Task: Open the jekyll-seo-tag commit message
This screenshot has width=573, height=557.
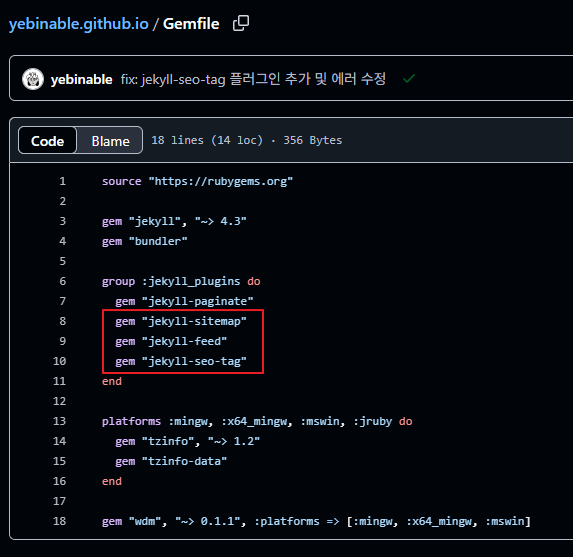Action: 253,79
